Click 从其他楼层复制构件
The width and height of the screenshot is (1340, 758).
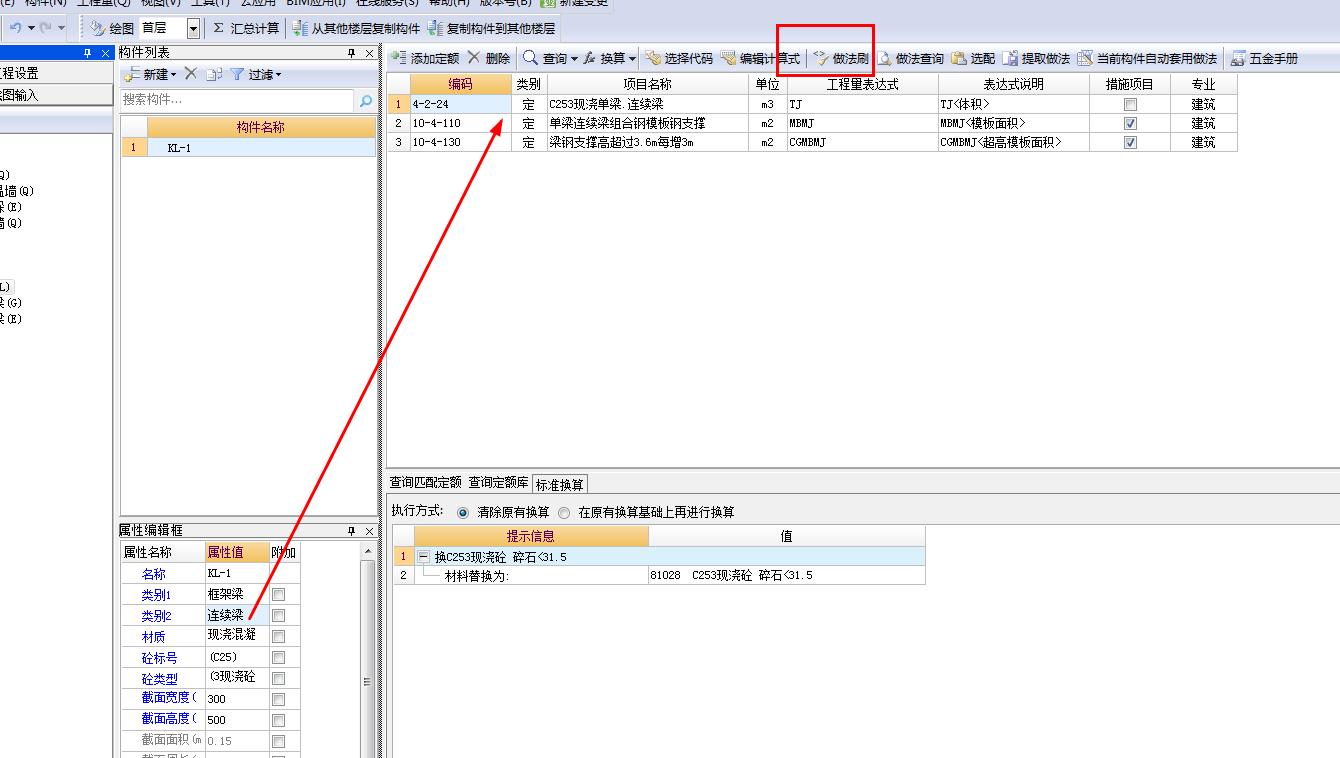[356, 28]
